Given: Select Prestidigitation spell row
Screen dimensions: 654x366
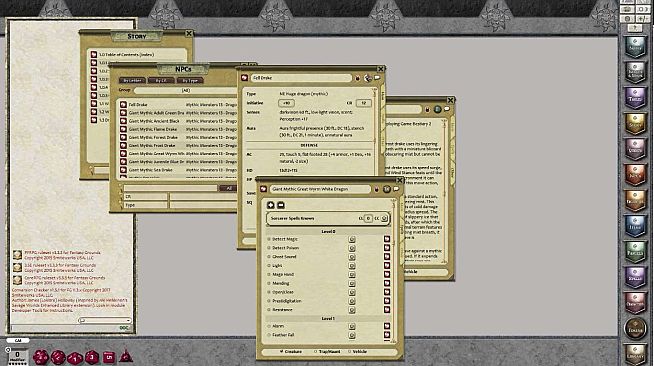Looking at the screenshot, I should (x=328, y=301).
